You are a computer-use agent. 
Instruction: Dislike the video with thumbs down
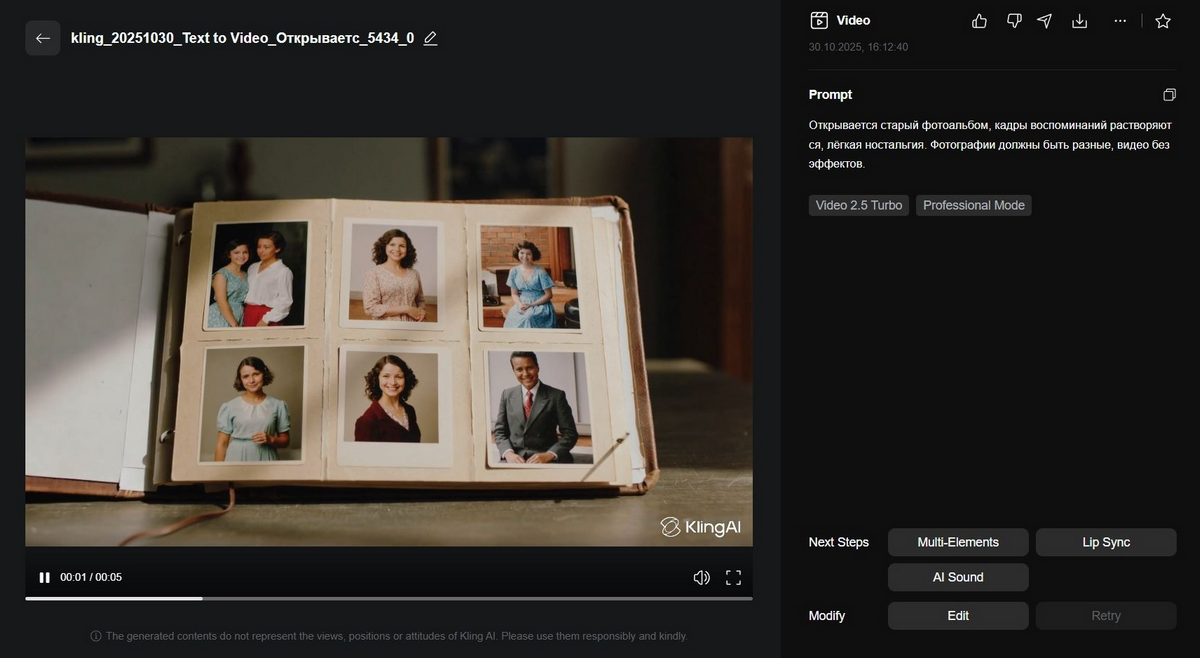[1013, 20]
